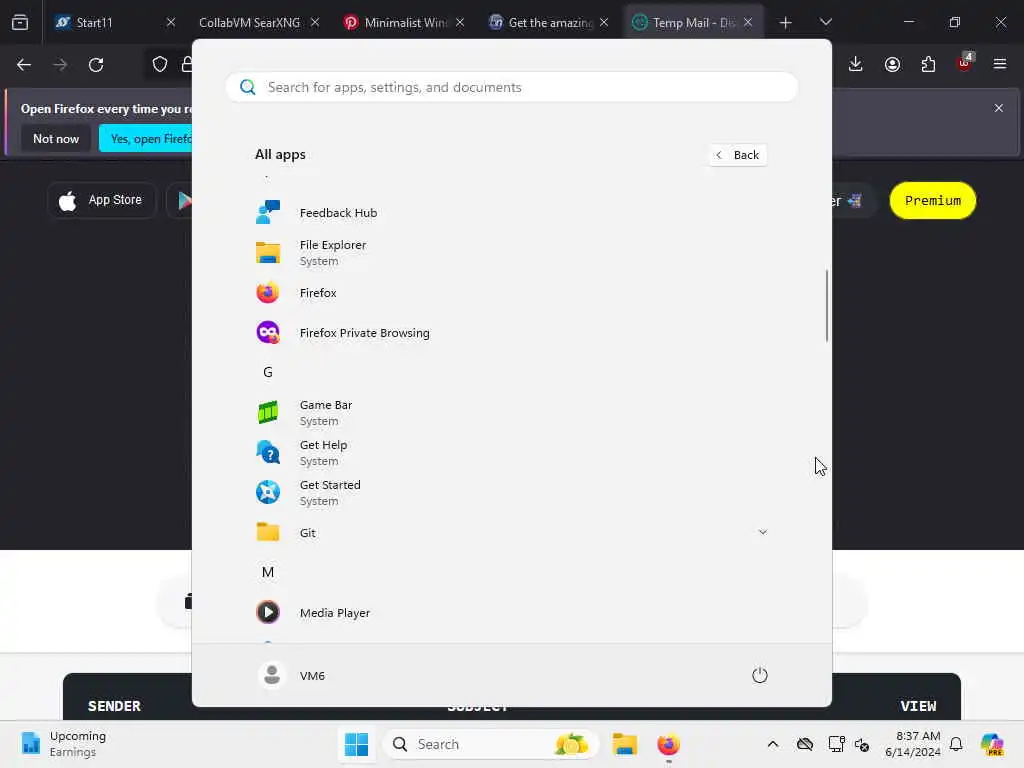
Task: Open the Start menu power options
Action: 760,675
